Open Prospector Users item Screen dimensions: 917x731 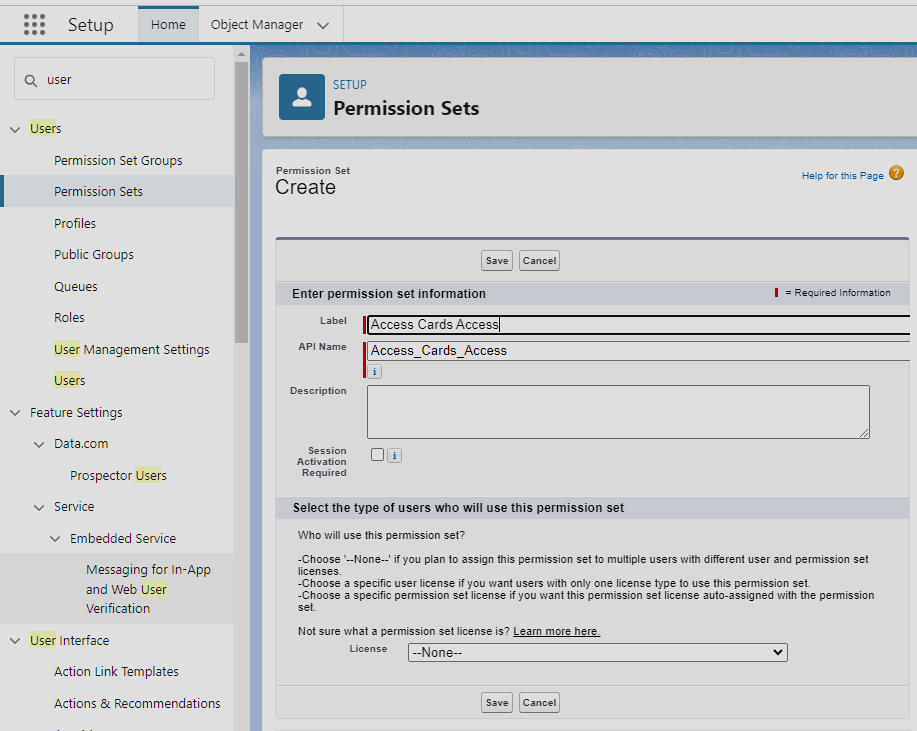pos(118,475)
